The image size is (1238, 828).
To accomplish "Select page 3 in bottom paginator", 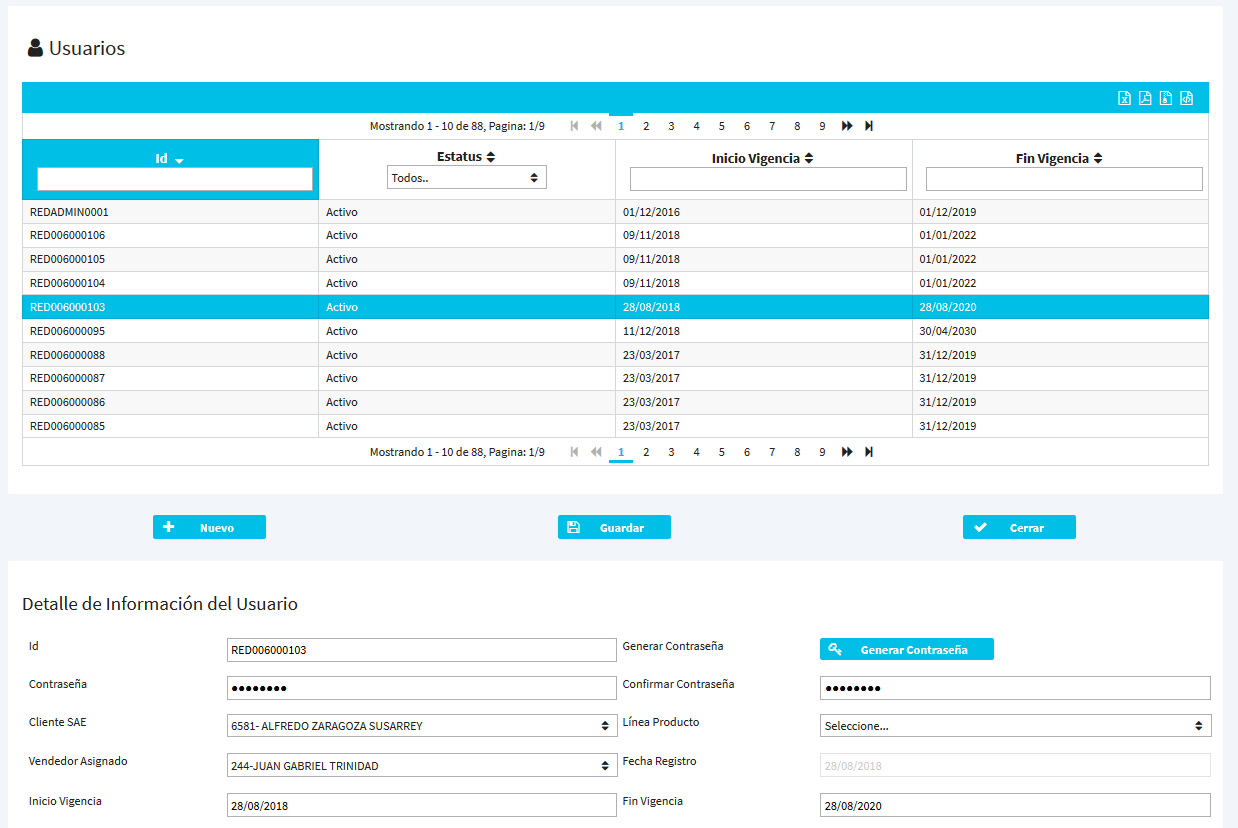I will tap(671, 452).
